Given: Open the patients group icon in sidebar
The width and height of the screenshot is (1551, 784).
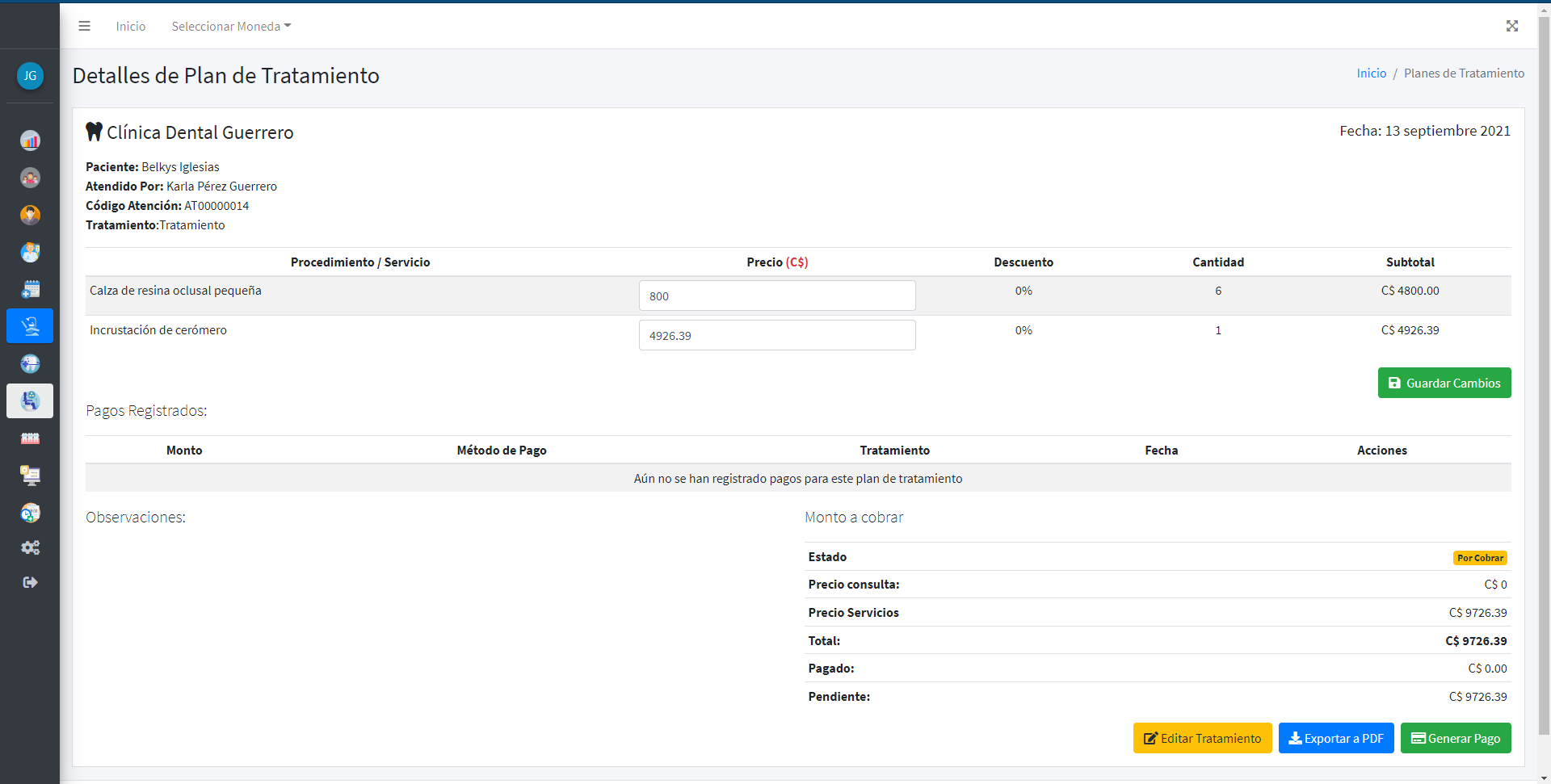Looking at the screenshot, I should [30, 178].
